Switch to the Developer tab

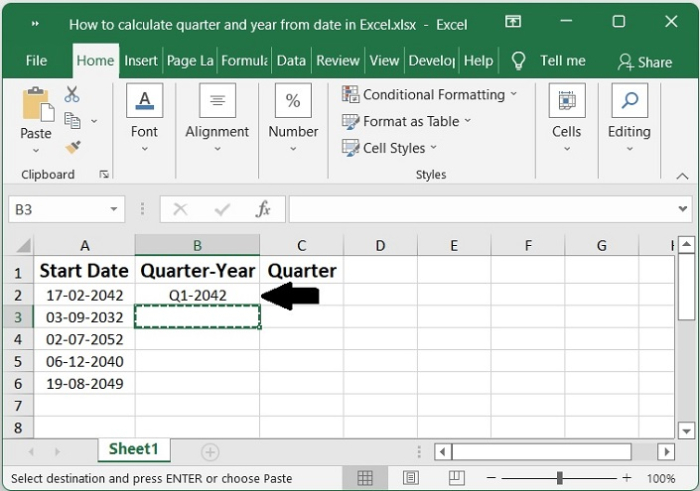[x=432, y=60]
